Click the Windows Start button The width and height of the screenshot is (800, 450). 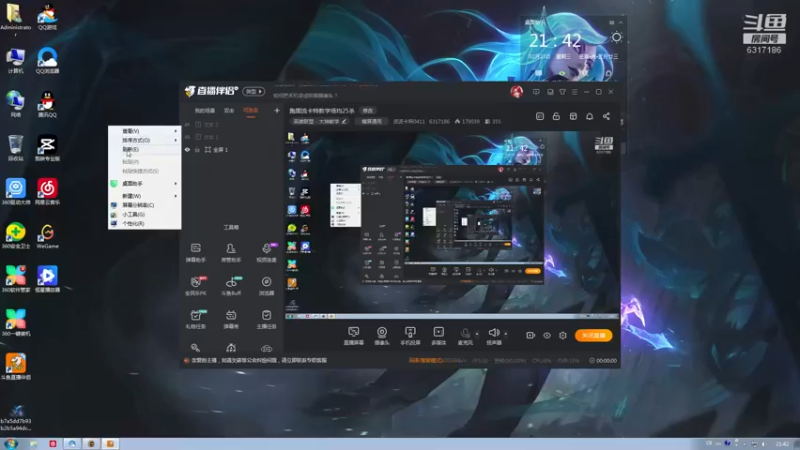[x=11, y=443]
